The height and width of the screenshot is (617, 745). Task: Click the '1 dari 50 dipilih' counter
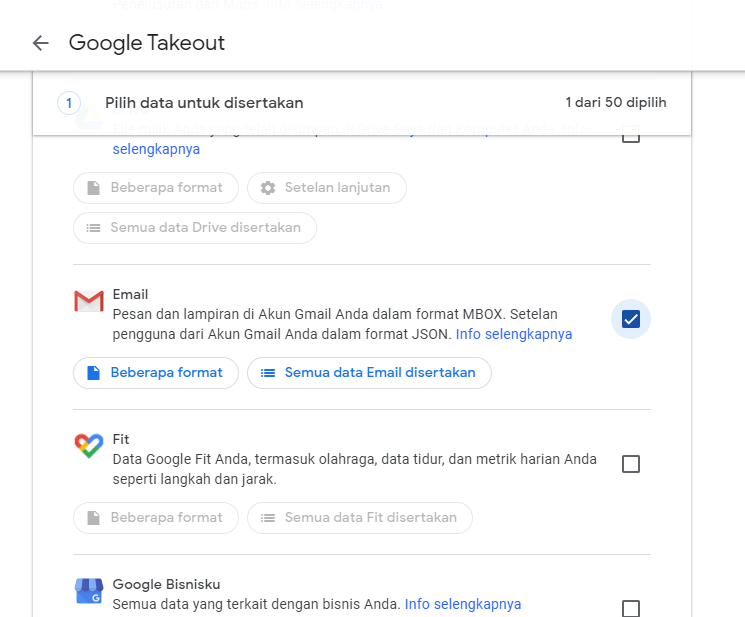(x=616, y=103)
